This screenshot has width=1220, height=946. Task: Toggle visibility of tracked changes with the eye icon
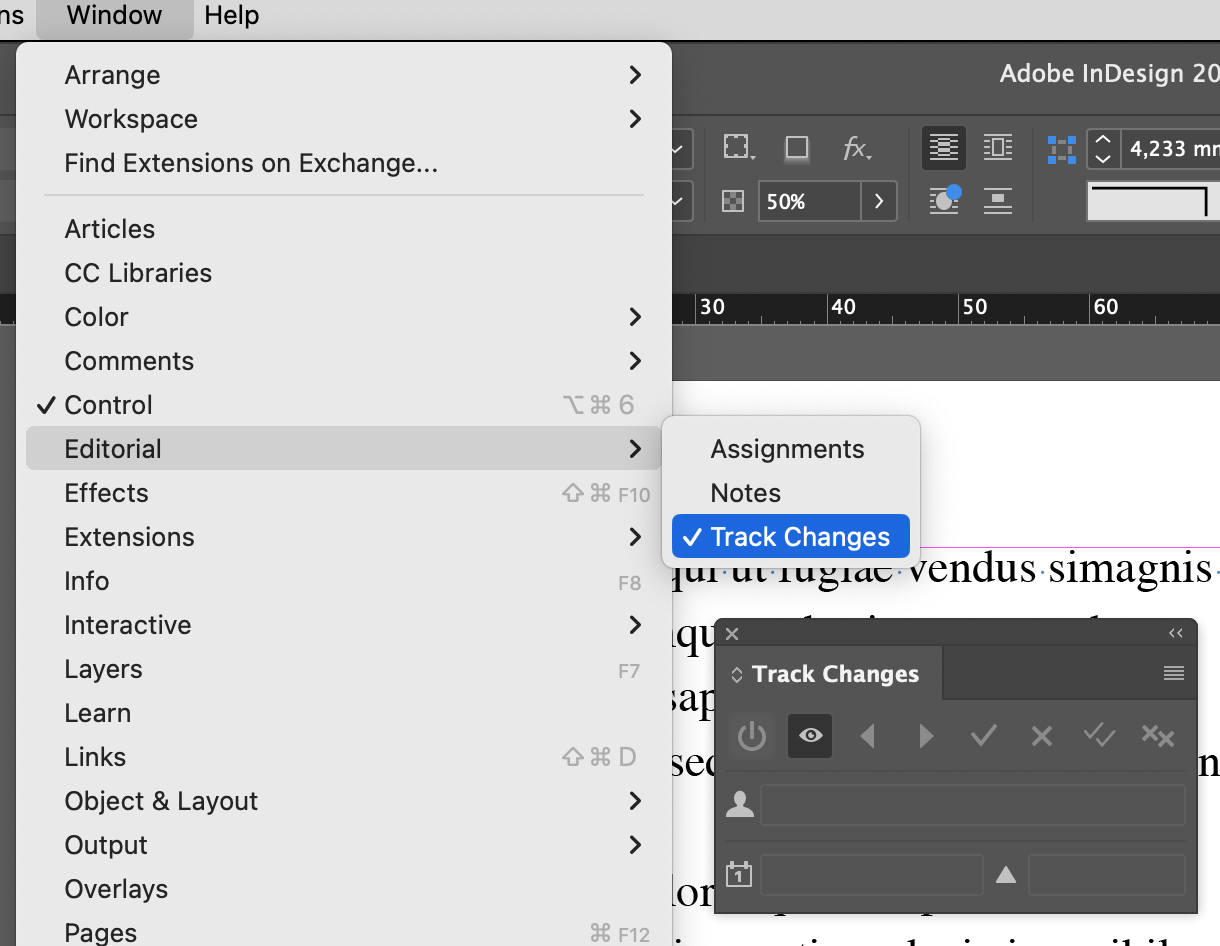pos(809,736)
